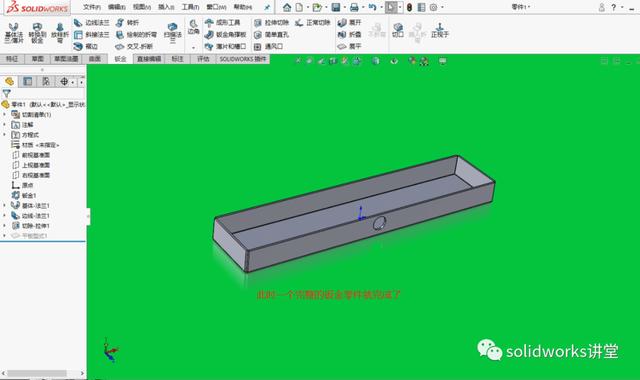
Task: Expand the 基体-法兰1 feature node
Action: click(x=4, y=205)
